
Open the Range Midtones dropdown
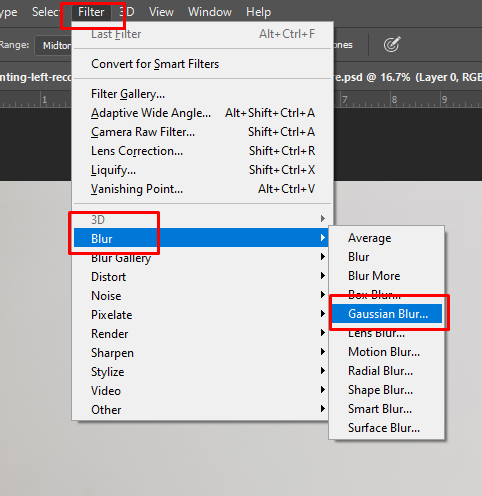point(53,45)
